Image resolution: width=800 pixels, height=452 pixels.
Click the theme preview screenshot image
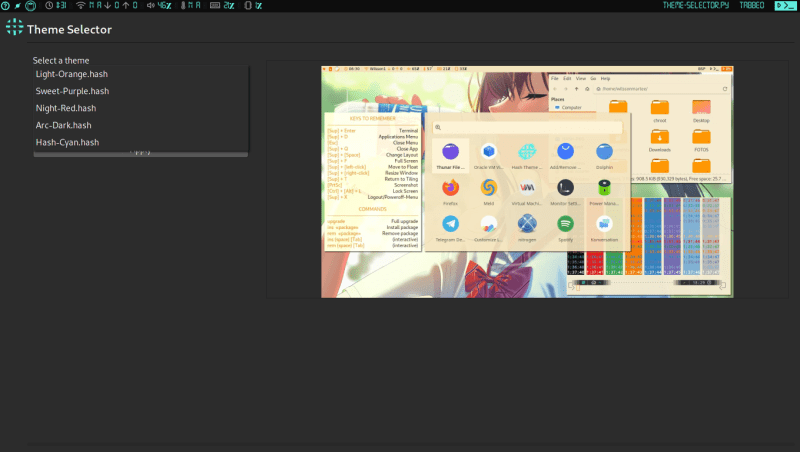tap(526, 181)
